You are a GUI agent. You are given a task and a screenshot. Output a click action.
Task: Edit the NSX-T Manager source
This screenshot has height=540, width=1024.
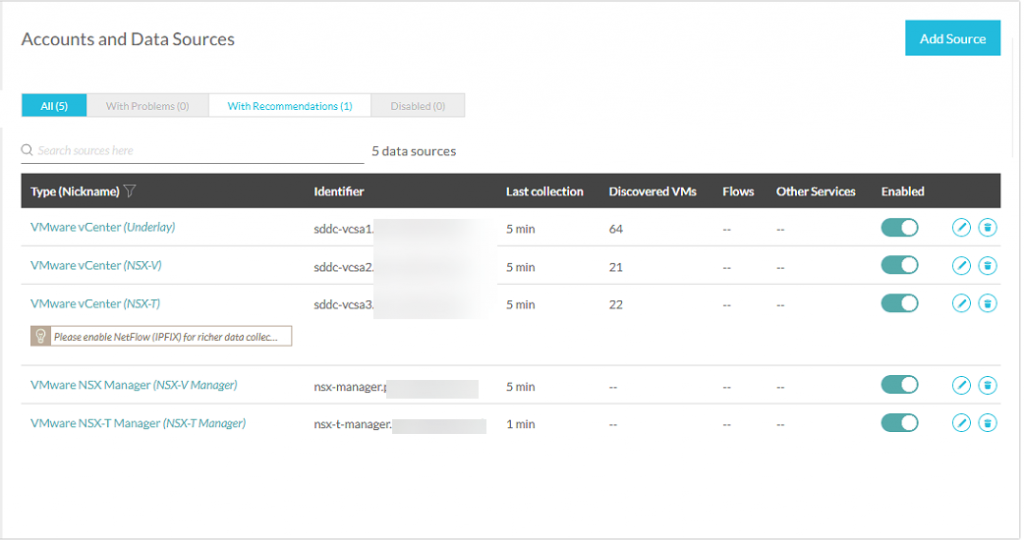961,423
